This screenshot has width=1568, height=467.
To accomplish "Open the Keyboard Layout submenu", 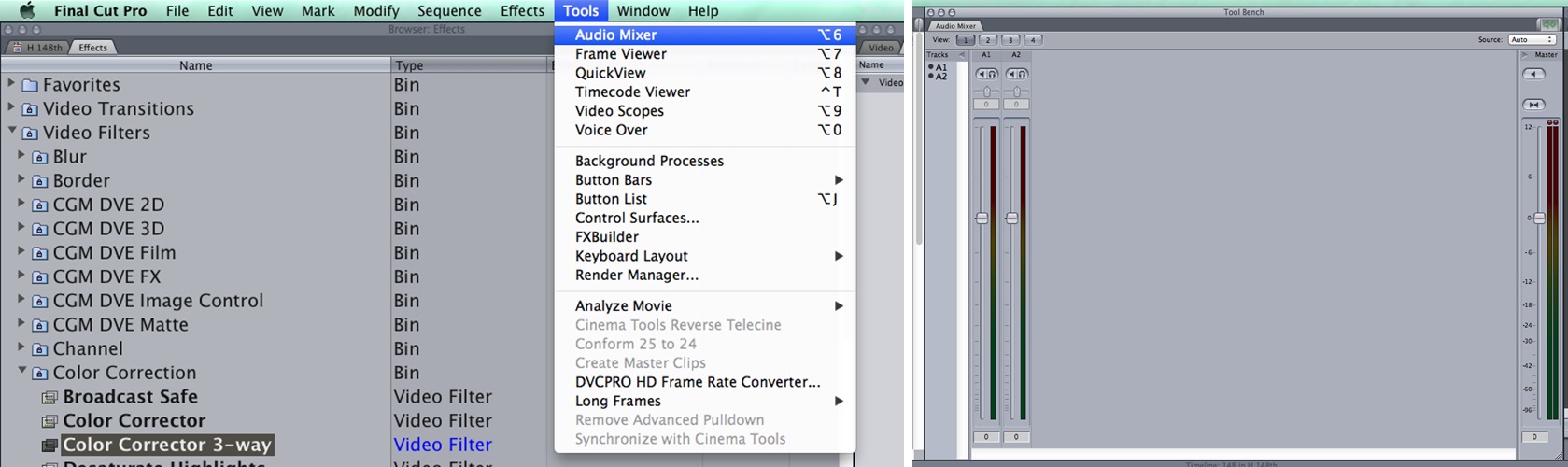I will point(705,256).
